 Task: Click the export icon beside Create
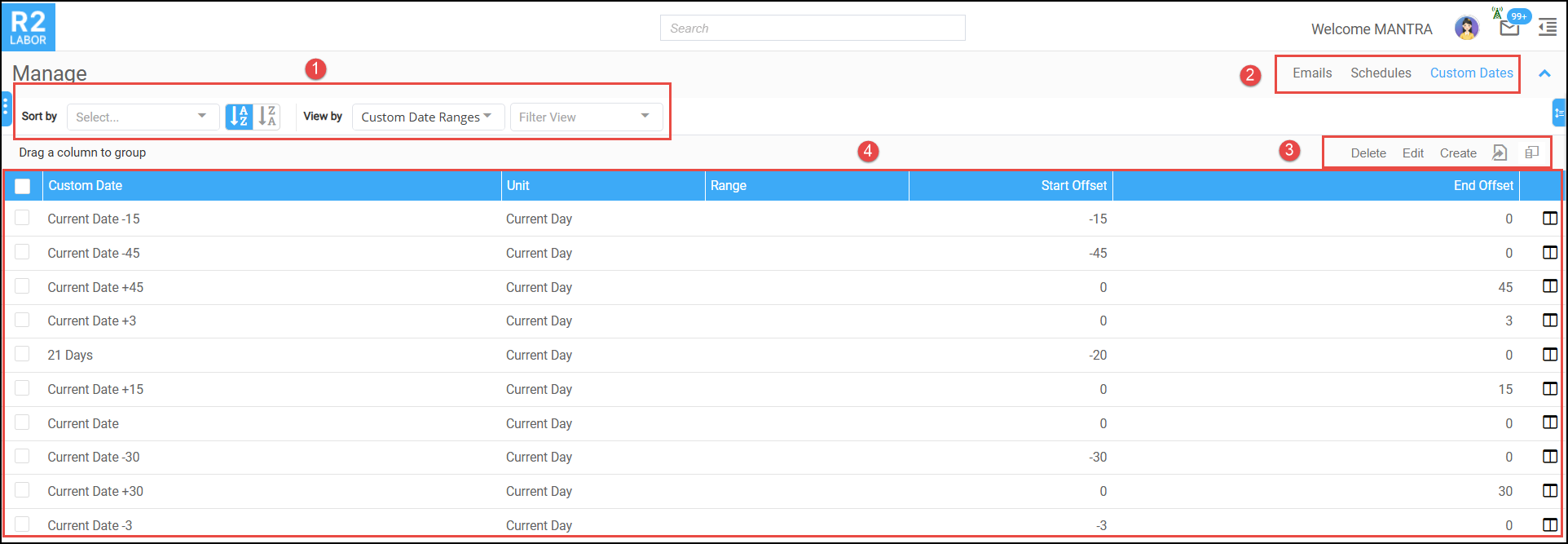1500,153
